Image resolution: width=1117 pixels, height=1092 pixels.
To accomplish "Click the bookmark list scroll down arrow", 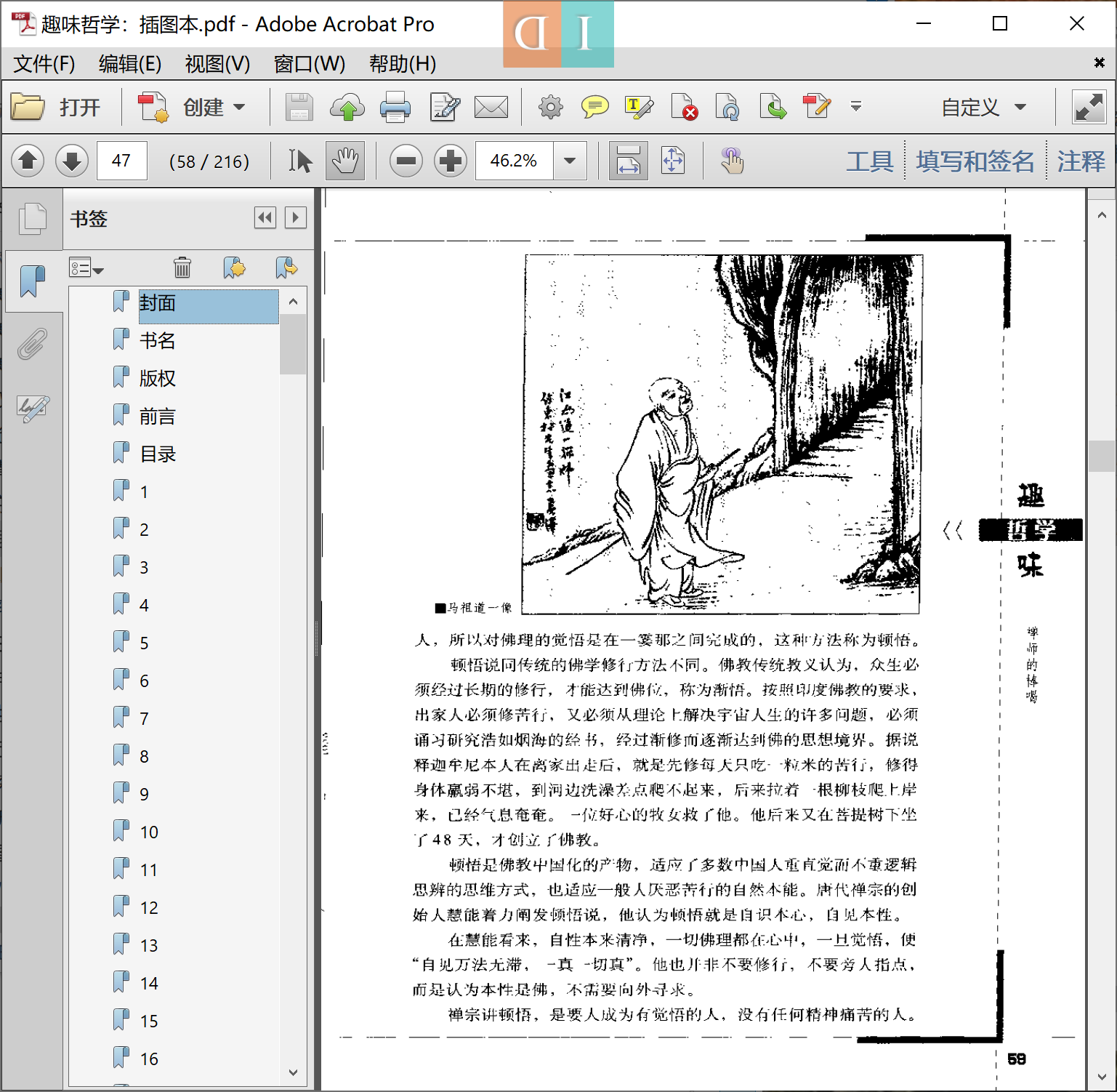I will (293, 1072).
